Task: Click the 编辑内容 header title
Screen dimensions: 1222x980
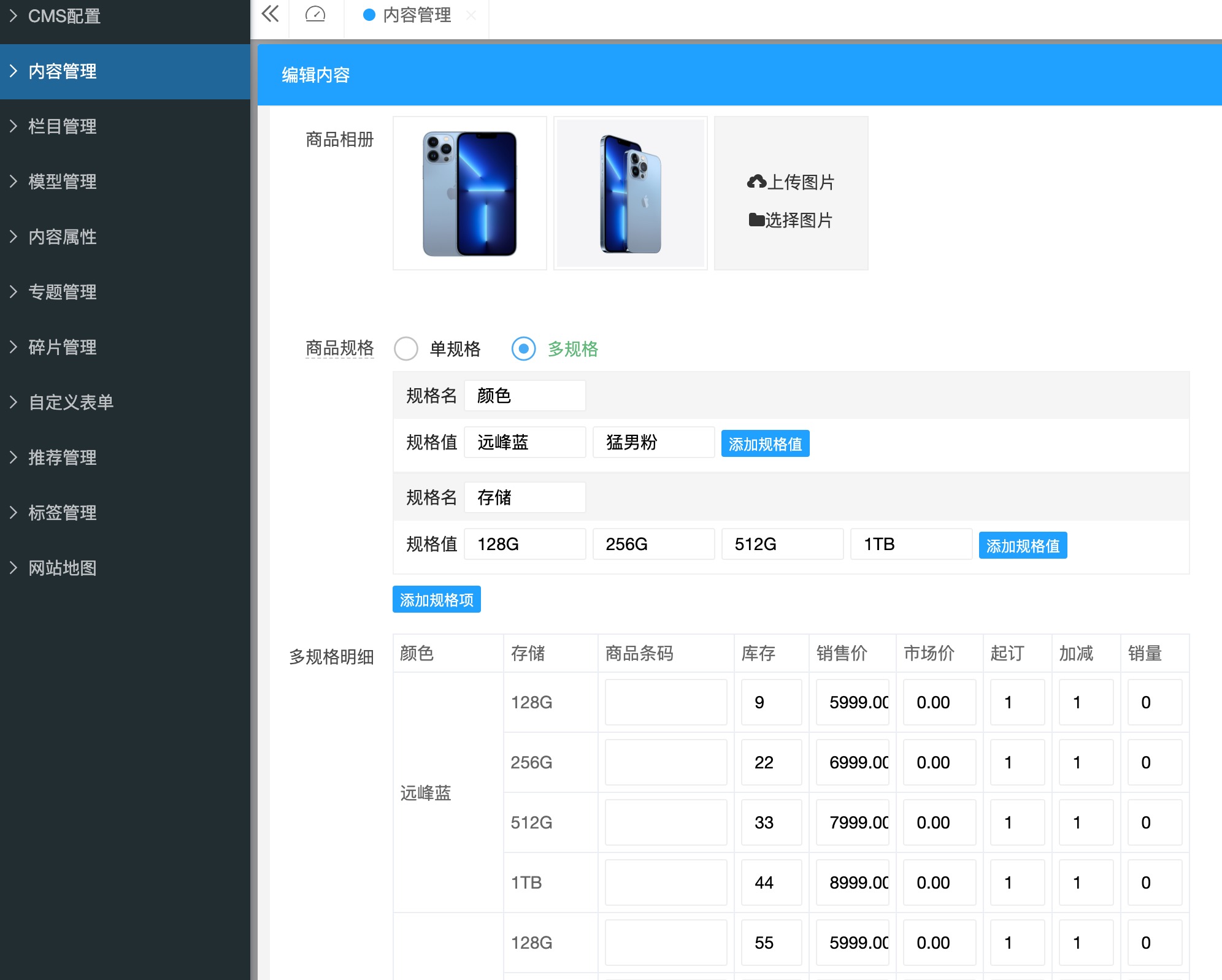Action: [x=316, y=75]
